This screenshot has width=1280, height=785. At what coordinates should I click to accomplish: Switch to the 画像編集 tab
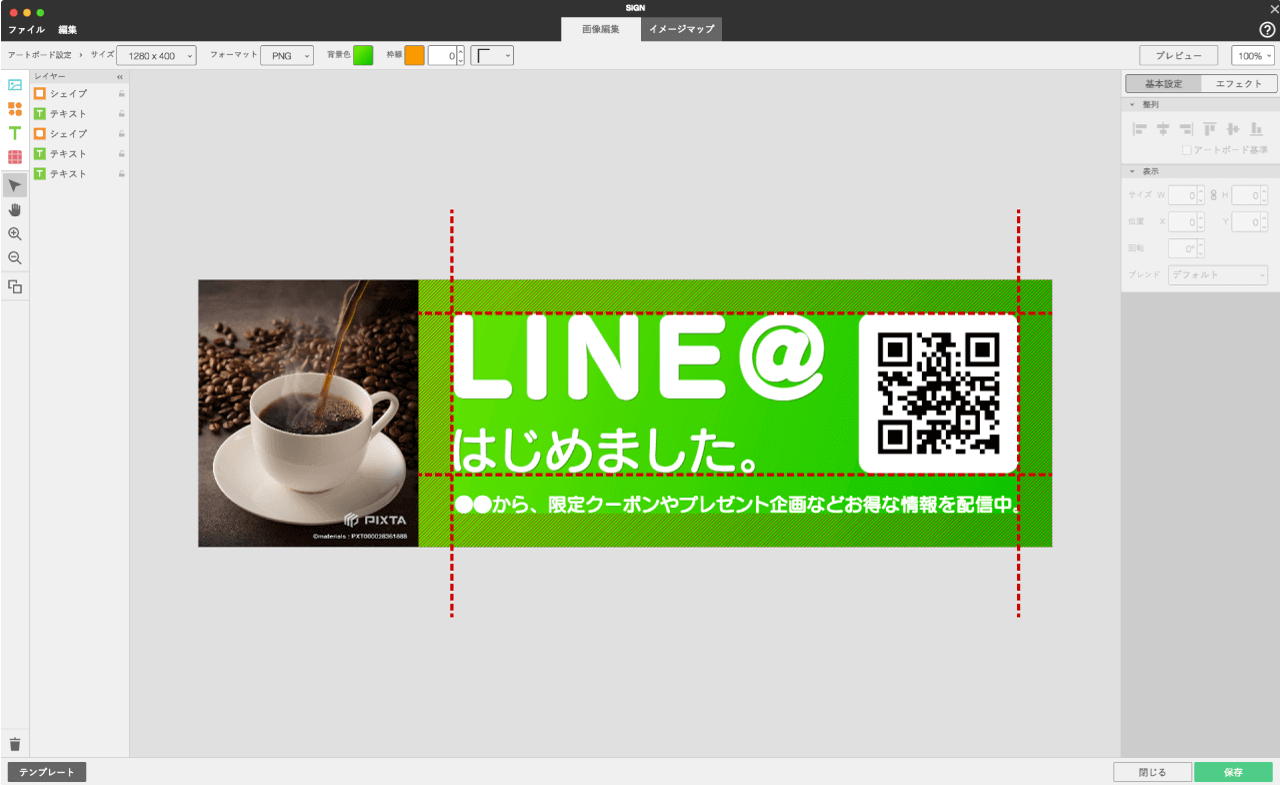(x=601, y=29)
